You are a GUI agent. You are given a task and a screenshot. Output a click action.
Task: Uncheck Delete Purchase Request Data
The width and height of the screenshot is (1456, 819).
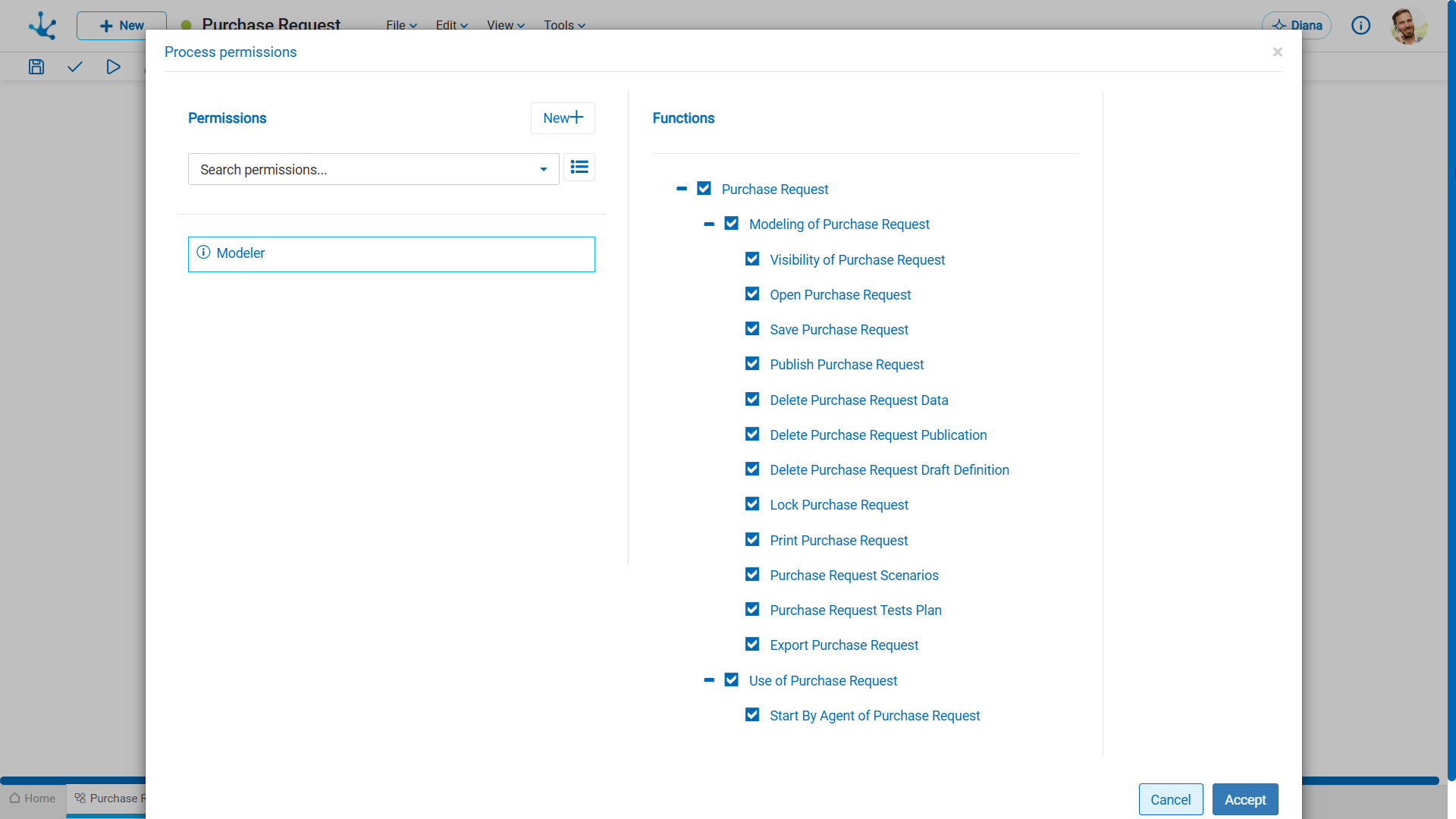(752, 399)
